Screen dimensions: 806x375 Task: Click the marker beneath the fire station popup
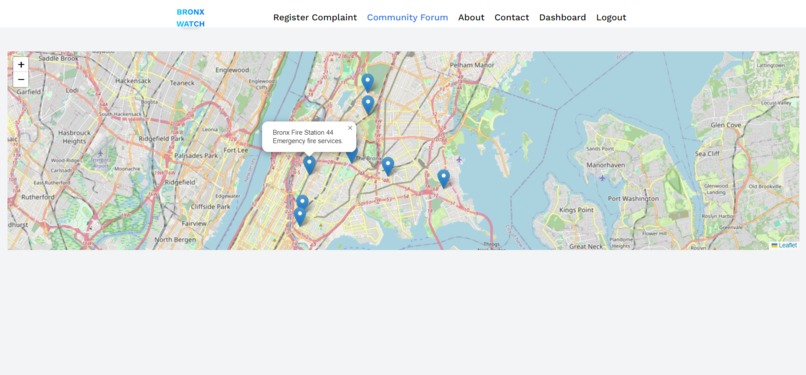pos(309,165)
